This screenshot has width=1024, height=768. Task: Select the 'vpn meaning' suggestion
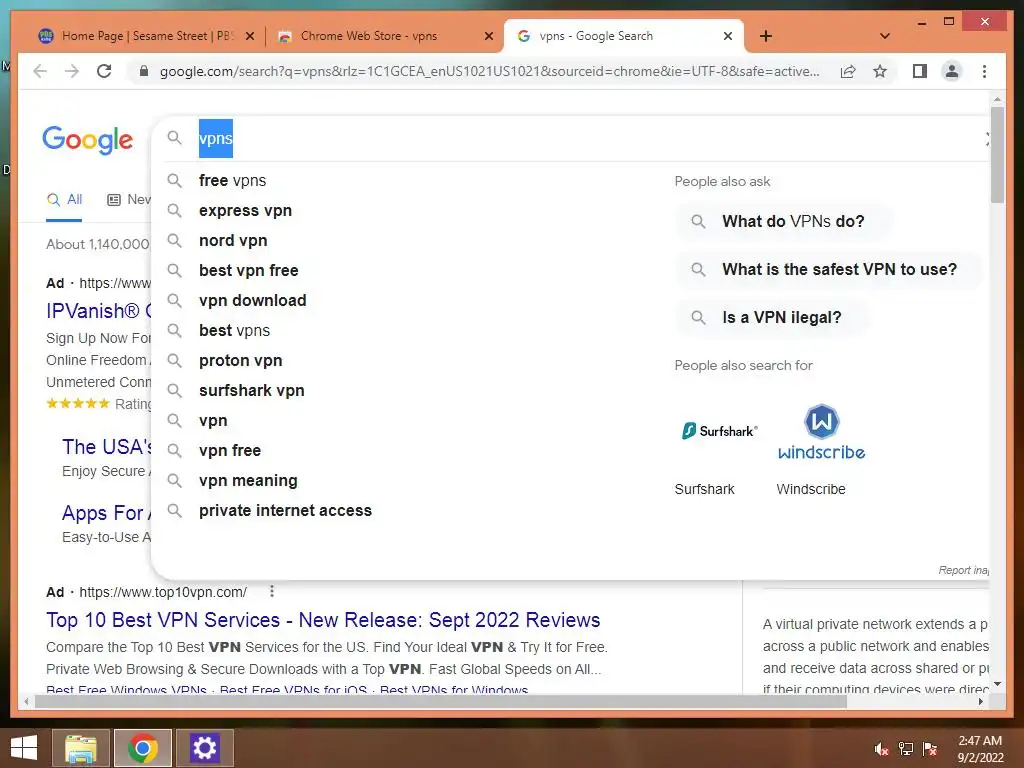pos(248,481)
